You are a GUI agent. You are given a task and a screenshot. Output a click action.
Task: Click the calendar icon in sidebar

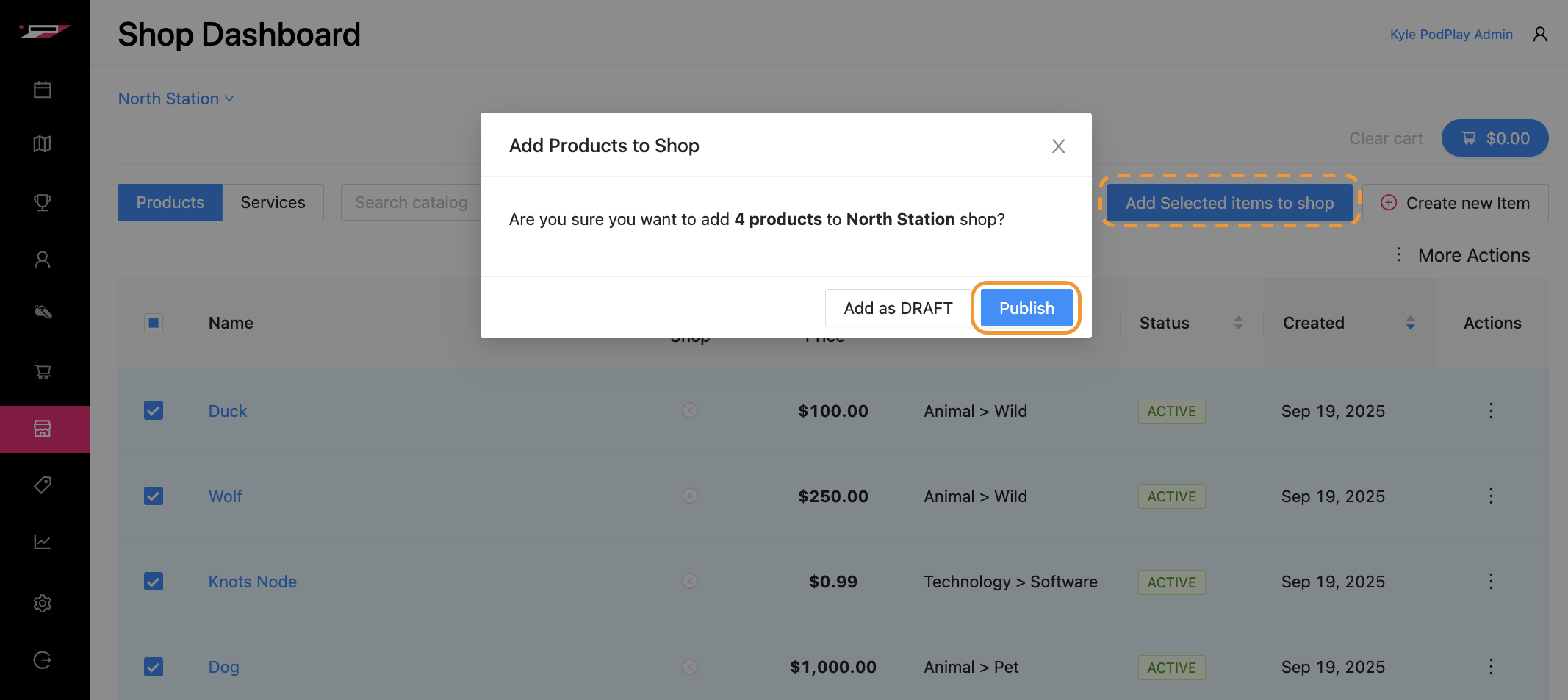(x=43, y=90)
